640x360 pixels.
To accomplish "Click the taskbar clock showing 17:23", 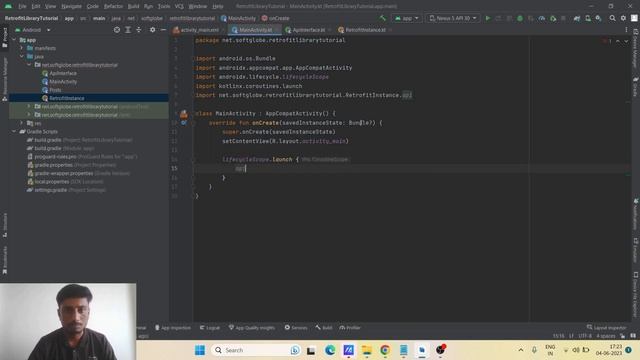I will point(609,350).
